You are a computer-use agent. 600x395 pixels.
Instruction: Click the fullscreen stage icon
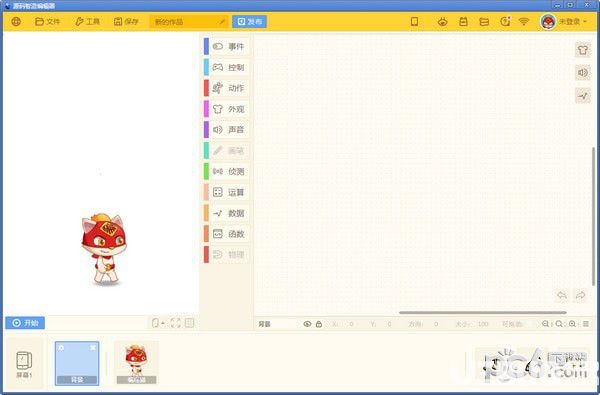coord(176,323)
